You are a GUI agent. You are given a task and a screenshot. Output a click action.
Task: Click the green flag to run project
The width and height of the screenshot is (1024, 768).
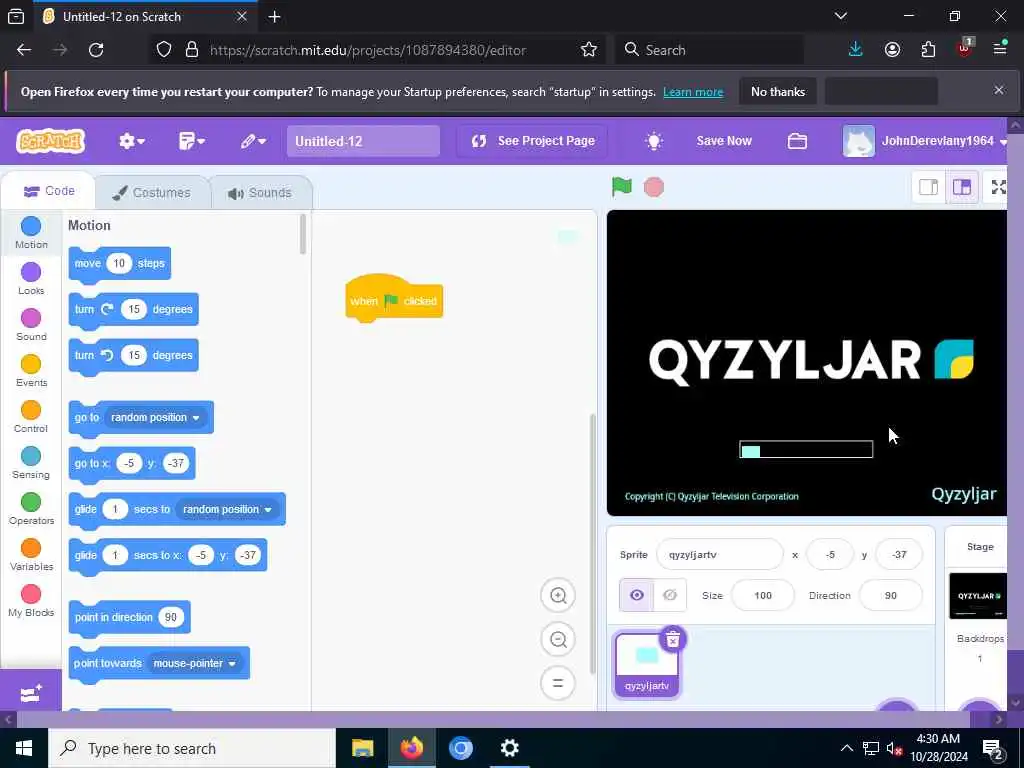621,187
